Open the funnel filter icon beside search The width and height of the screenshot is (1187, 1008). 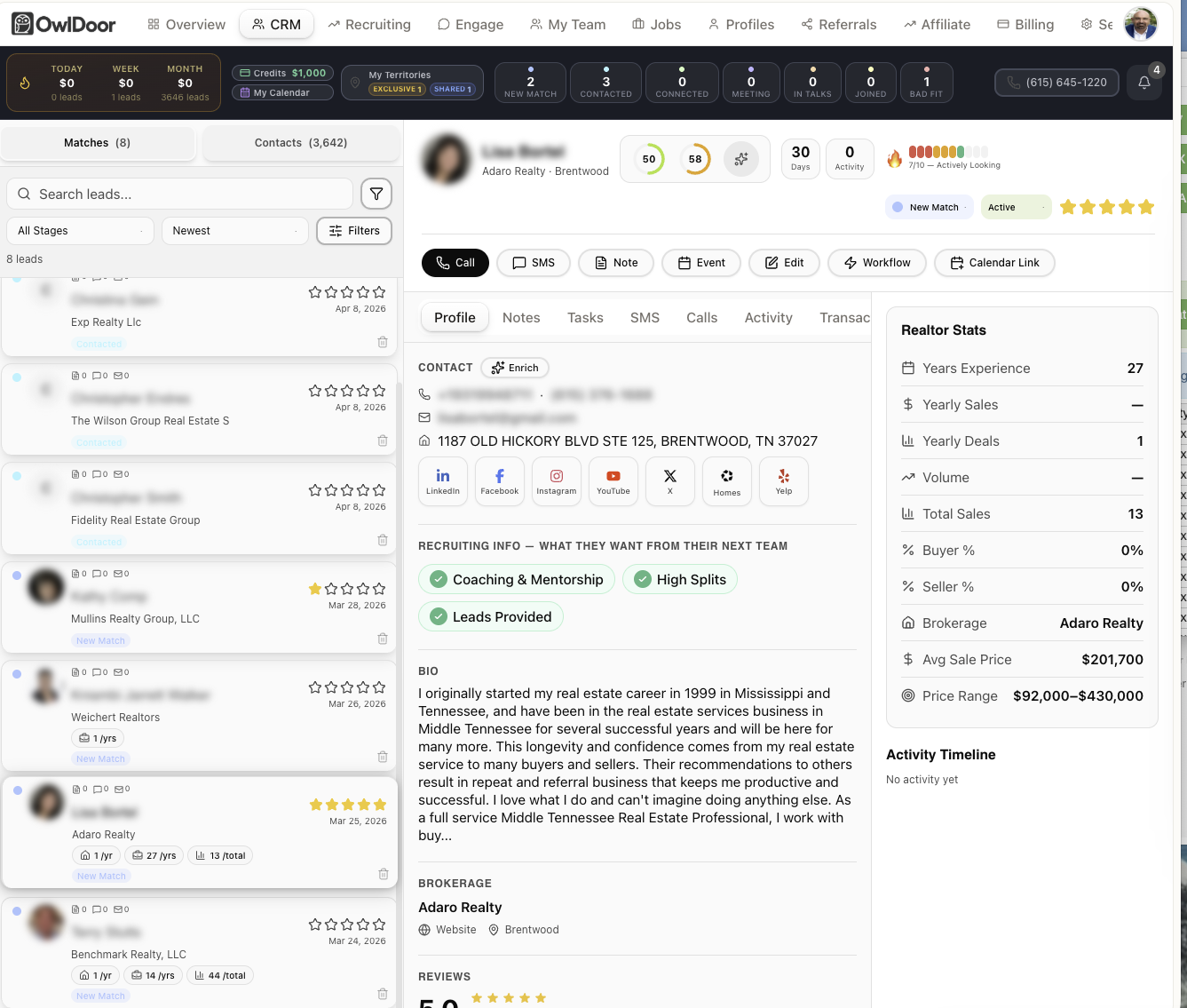[376, 194]
